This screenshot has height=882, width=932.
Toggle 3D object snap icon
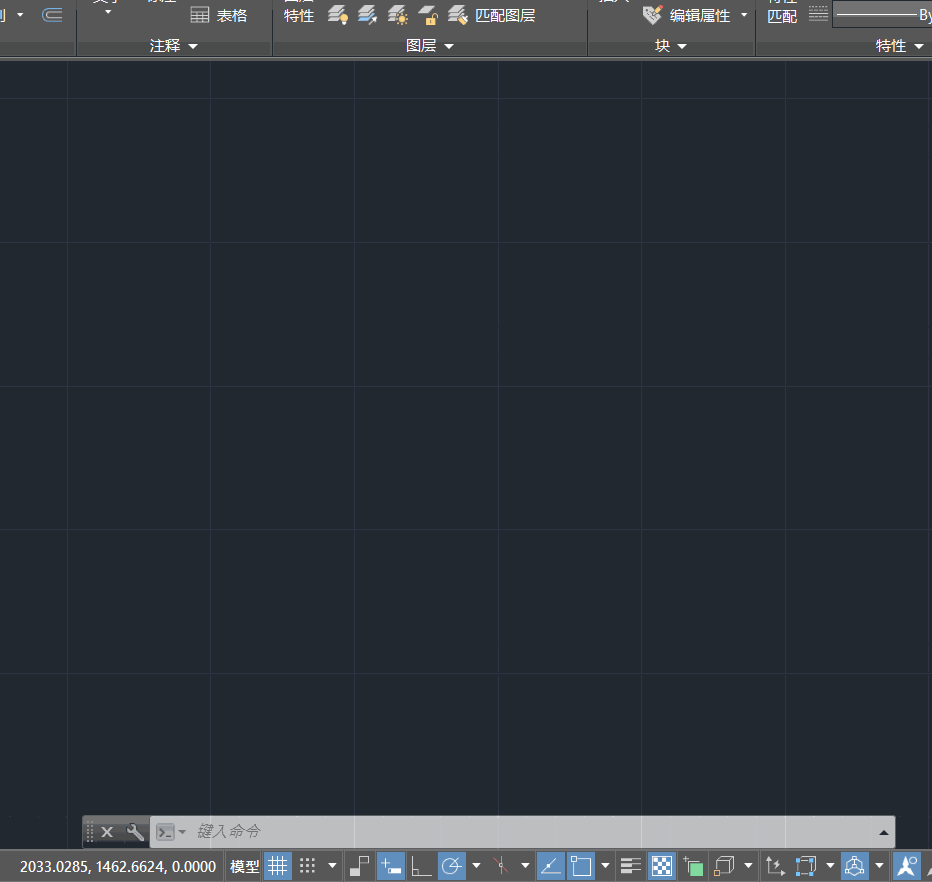(723, 866)
